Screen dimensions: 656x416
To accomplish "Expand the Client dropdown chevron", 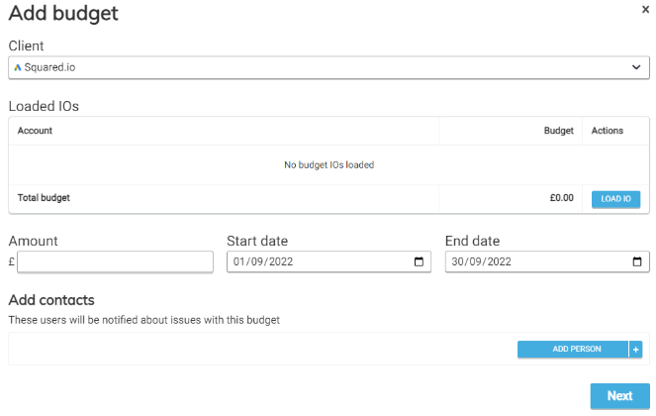I will pos(636,67).
